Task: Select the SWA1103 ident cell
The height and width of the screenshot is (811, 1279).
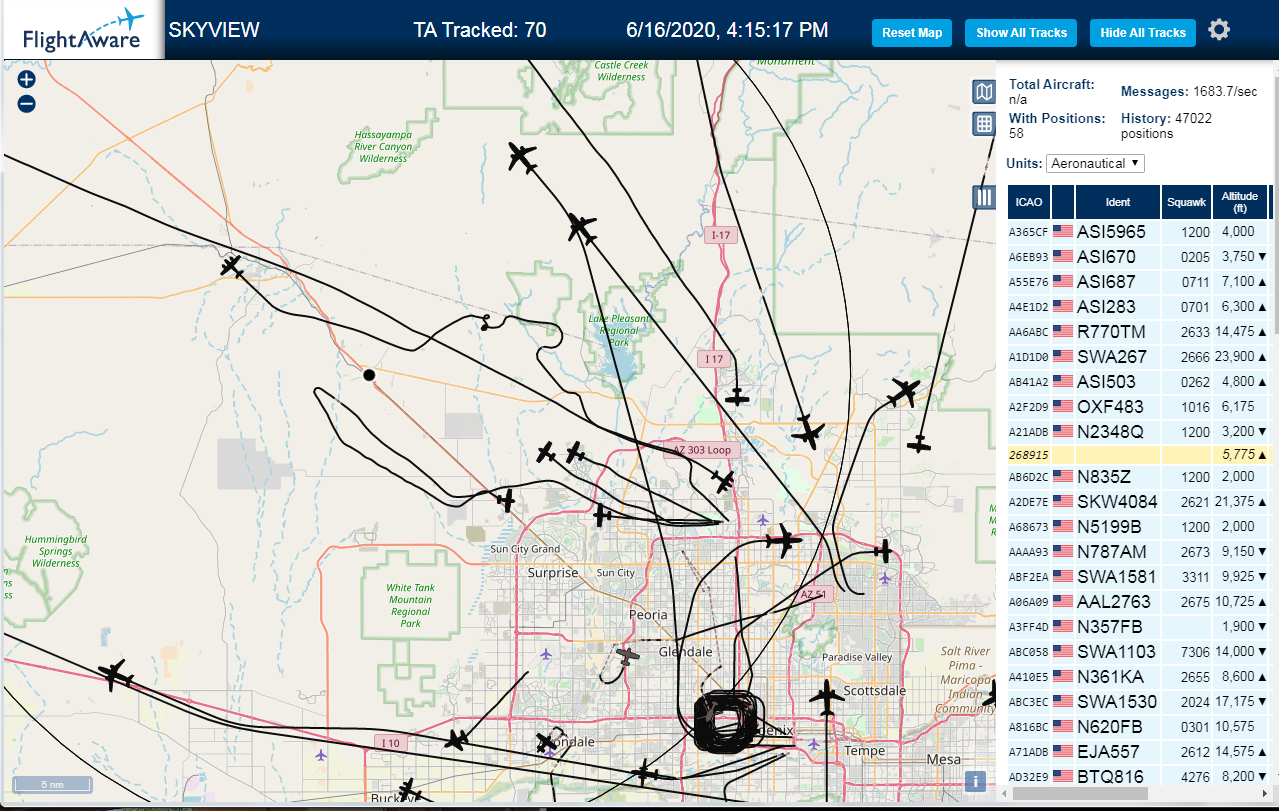Action: coord(1118,652)
